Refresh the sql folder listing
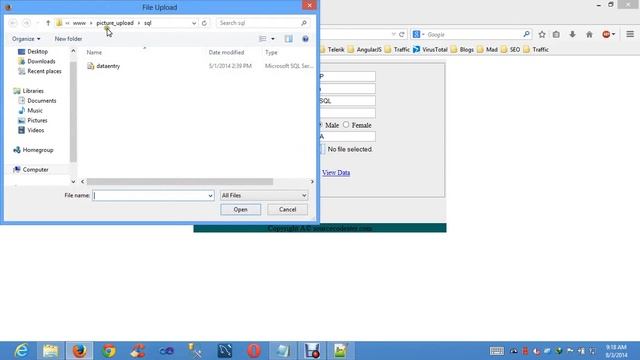This screenshot has height=360, width=640. [204, 23]
